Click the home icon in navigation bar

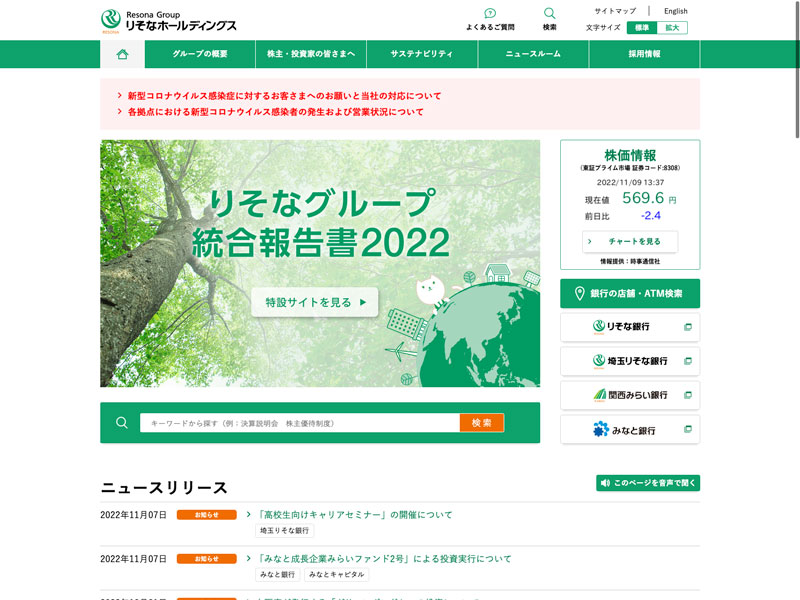point(122,54)
